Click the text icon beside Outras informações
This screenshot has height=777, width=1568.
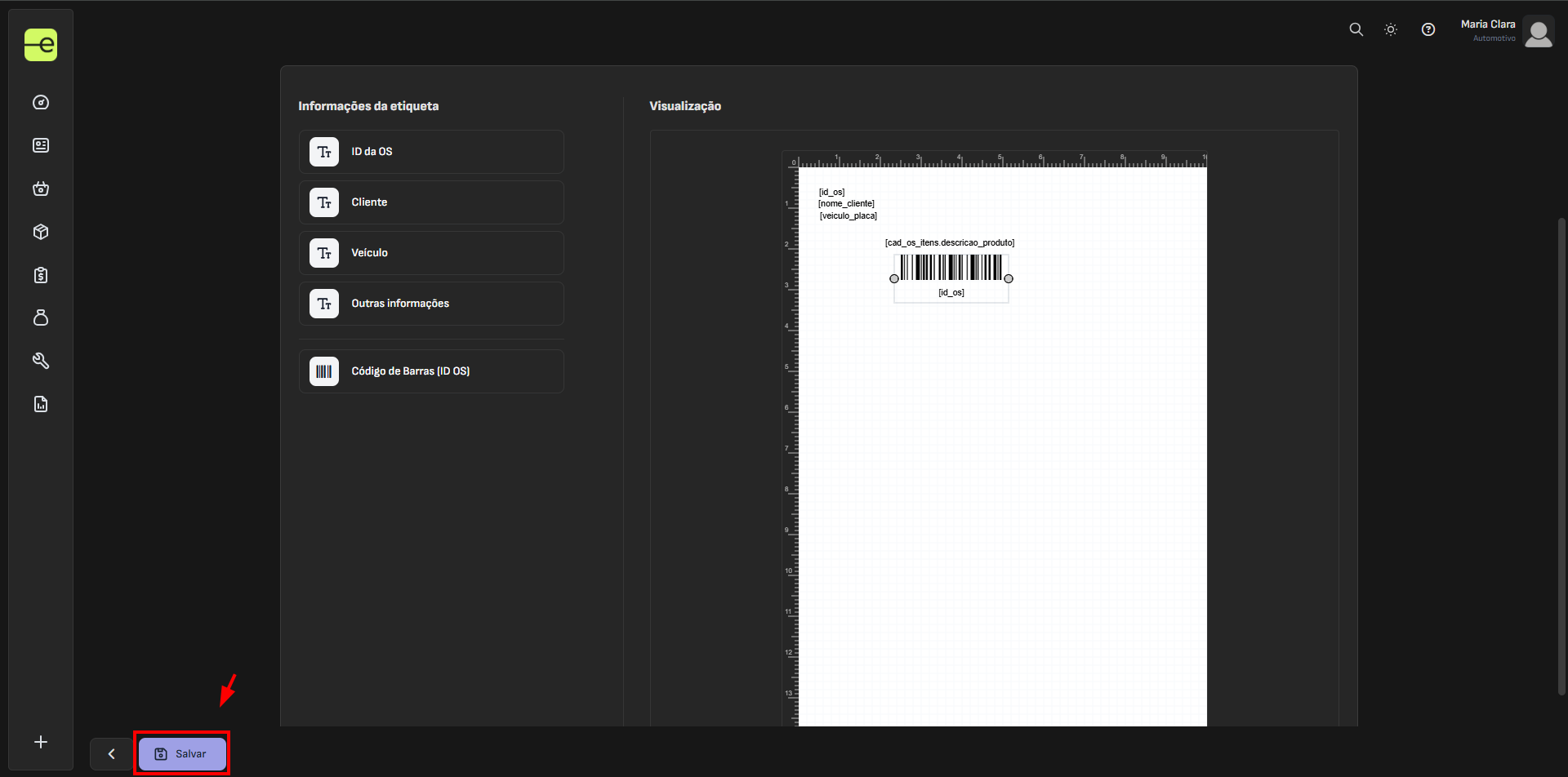(324, 304)
